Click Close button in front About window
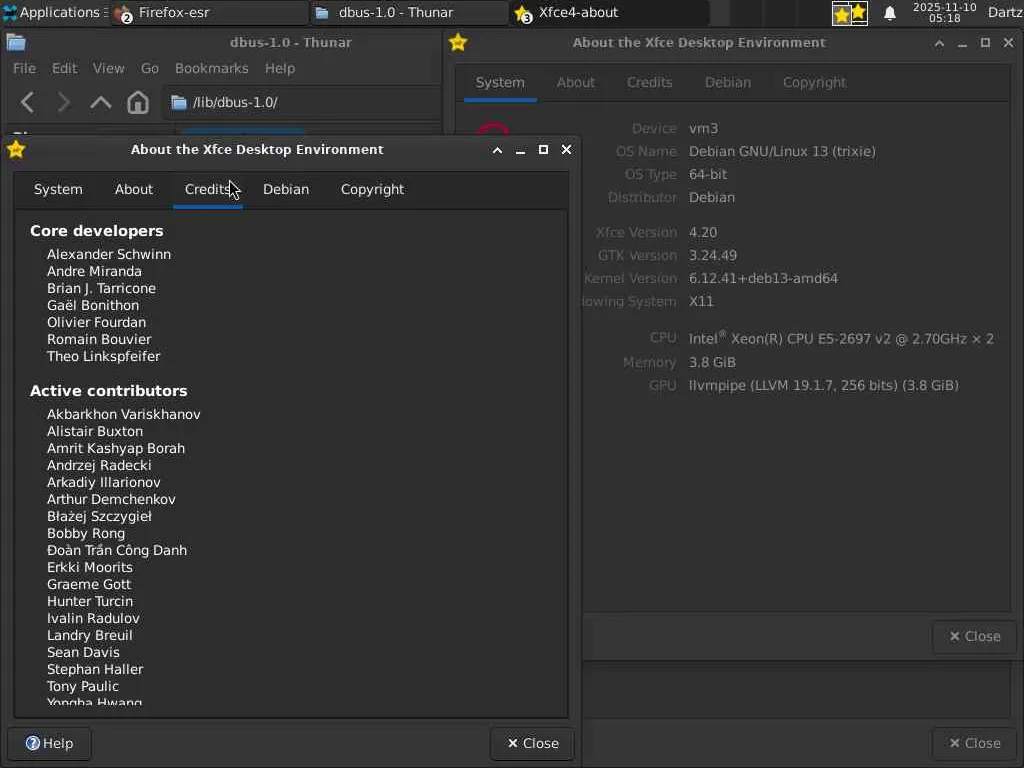 pyautogui.click(x=532, y=743)
